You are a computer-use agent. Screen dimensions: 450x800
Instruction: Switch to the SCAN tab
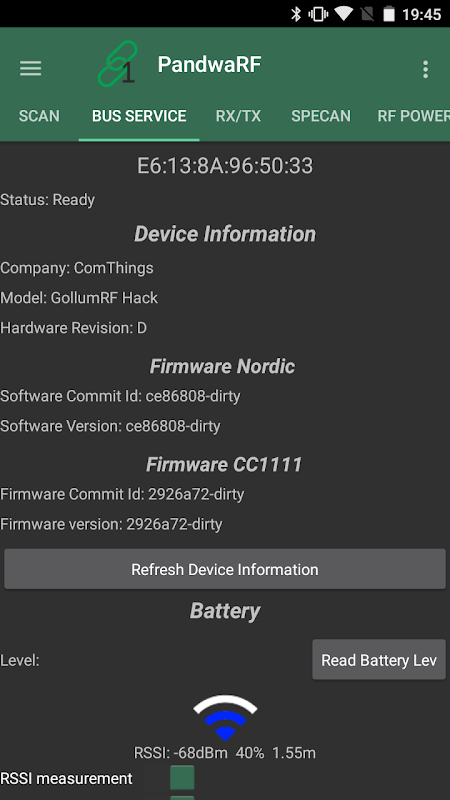pos(39,116)
